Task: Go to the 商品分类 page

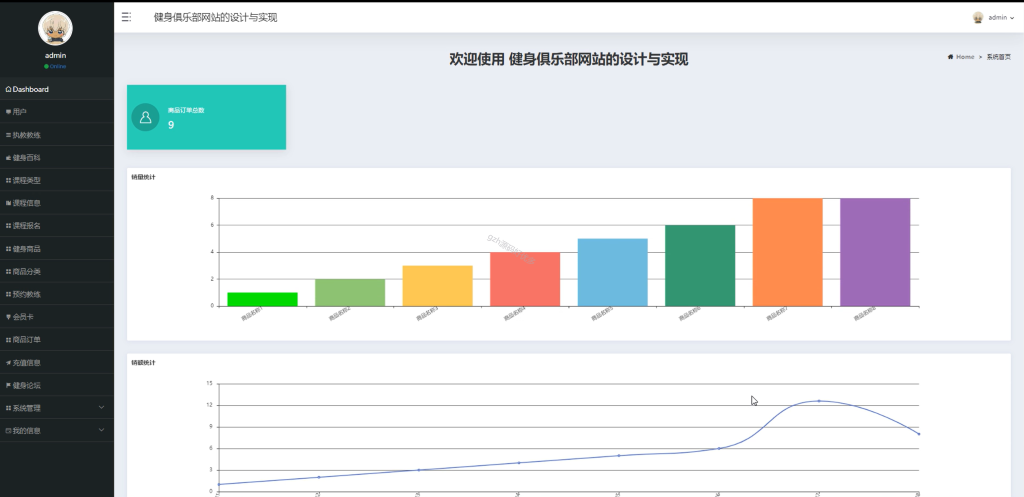Action: [57, 272]
